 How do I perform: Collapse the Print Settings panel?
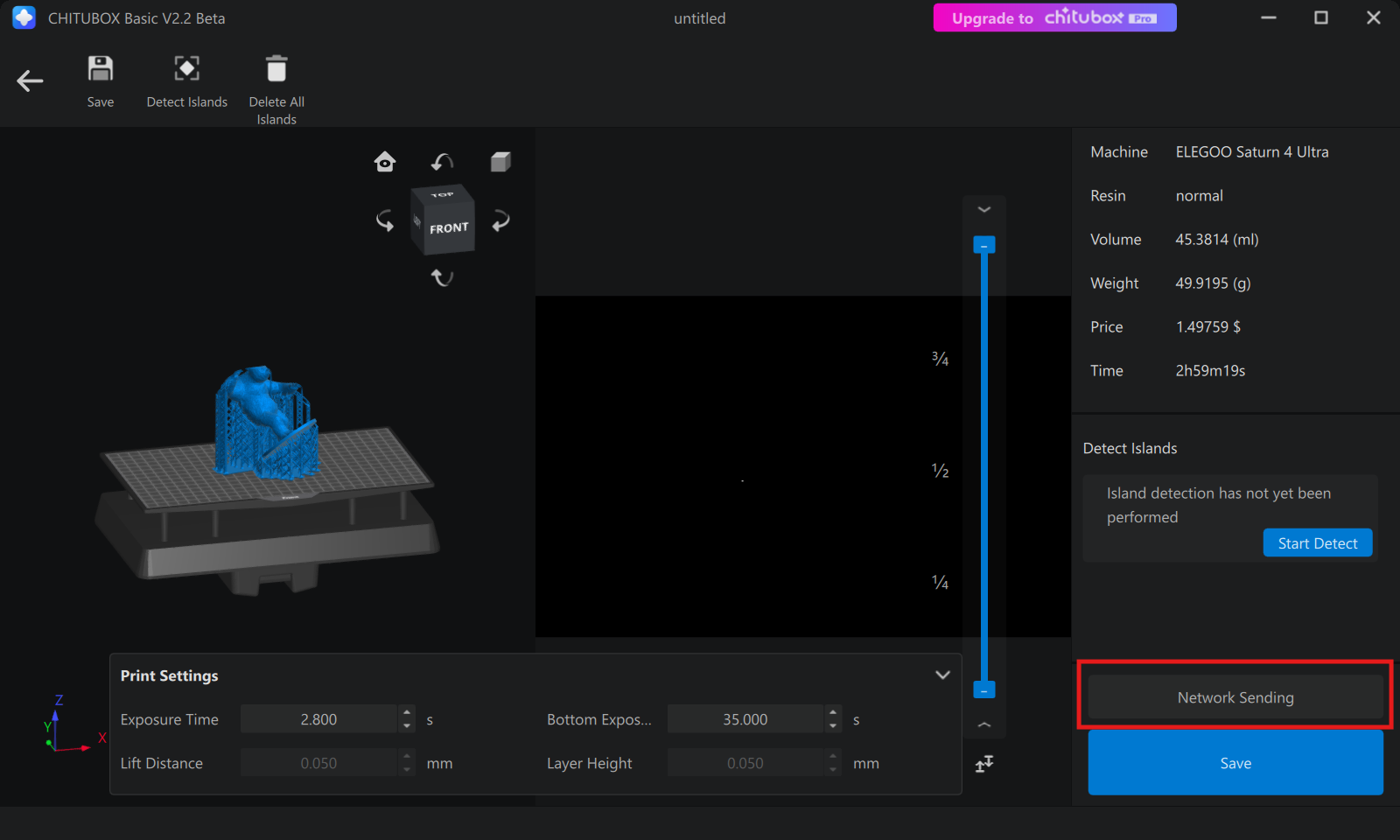pyautogui.click(x=942, y=675)
